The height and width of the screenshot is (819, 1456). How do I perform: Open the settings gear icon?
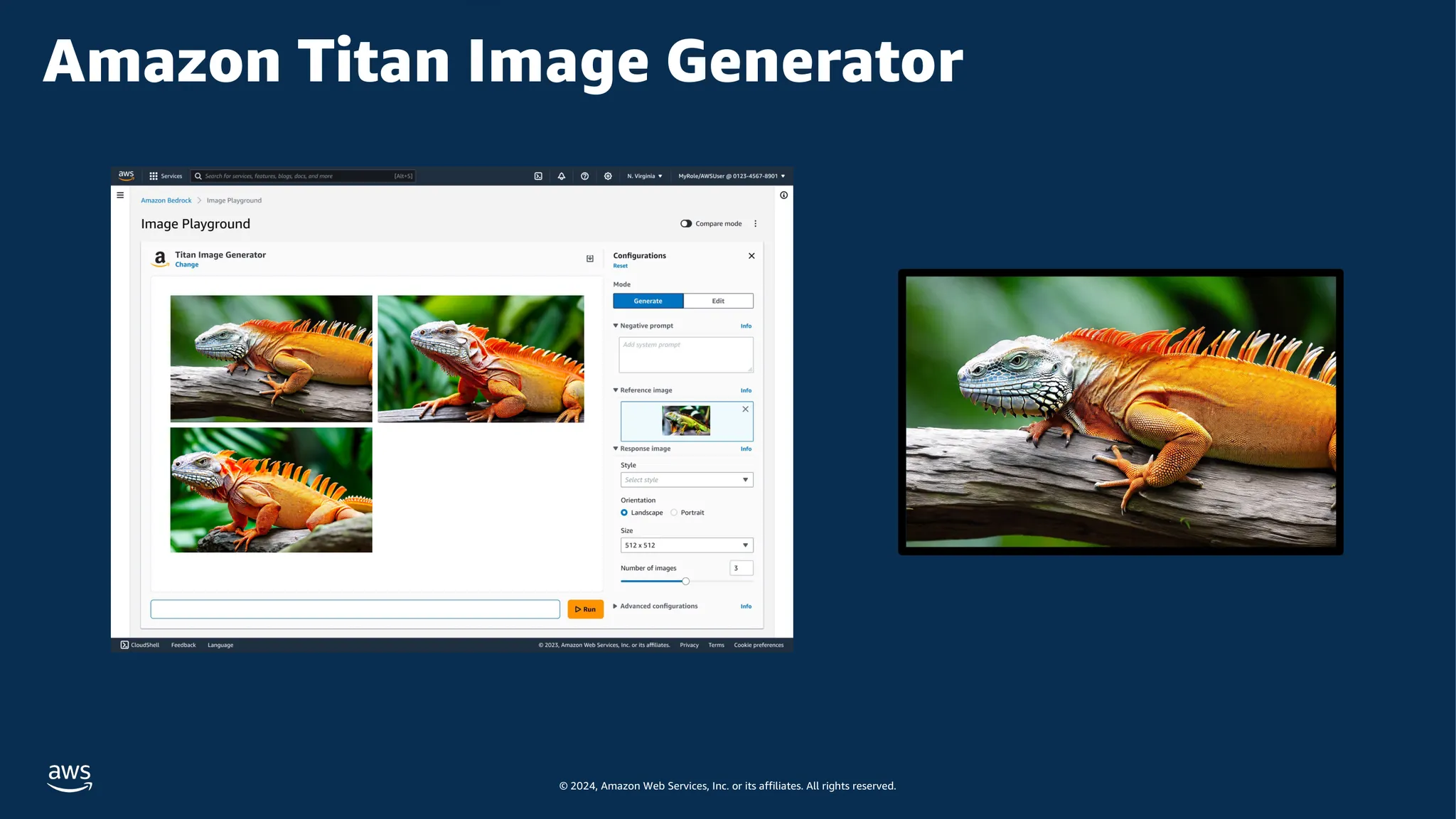coord(608,176)
